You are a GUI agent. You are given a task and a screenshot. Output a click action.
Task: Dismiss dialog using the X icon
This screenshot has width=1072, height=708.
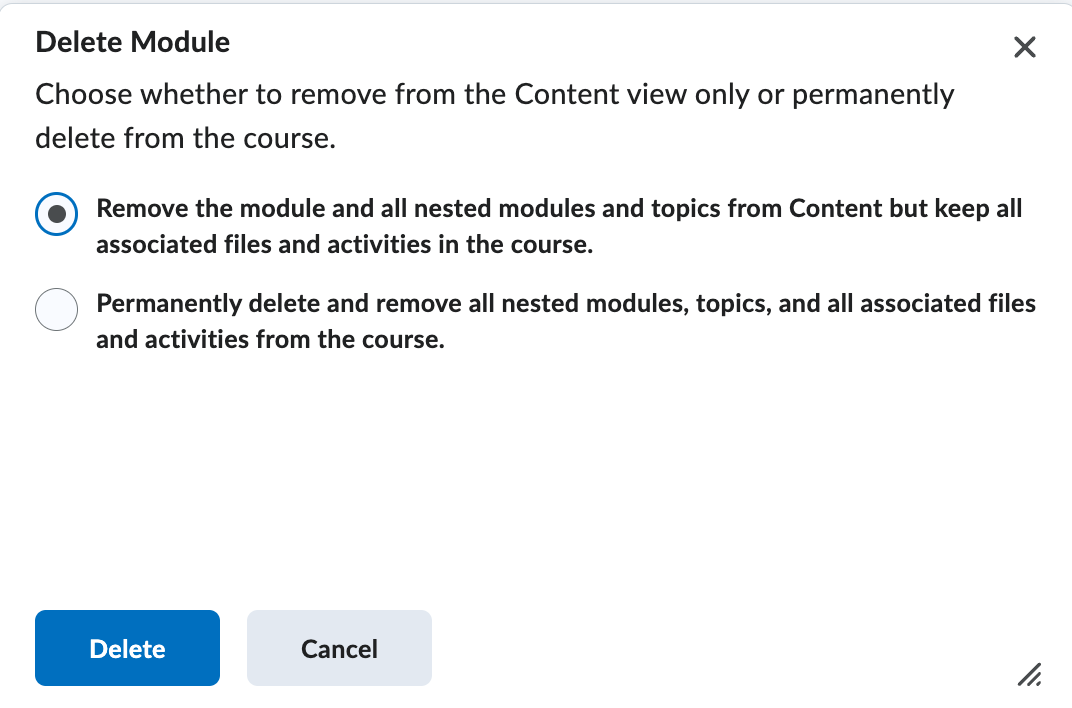[x=1024, y=47]
